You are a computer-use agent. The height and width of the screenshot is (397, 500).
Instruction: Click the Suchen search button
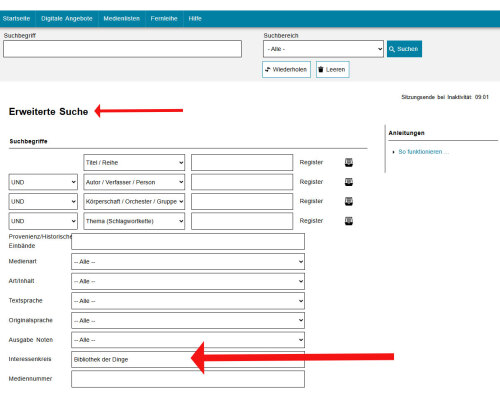[x=404, y=49]
